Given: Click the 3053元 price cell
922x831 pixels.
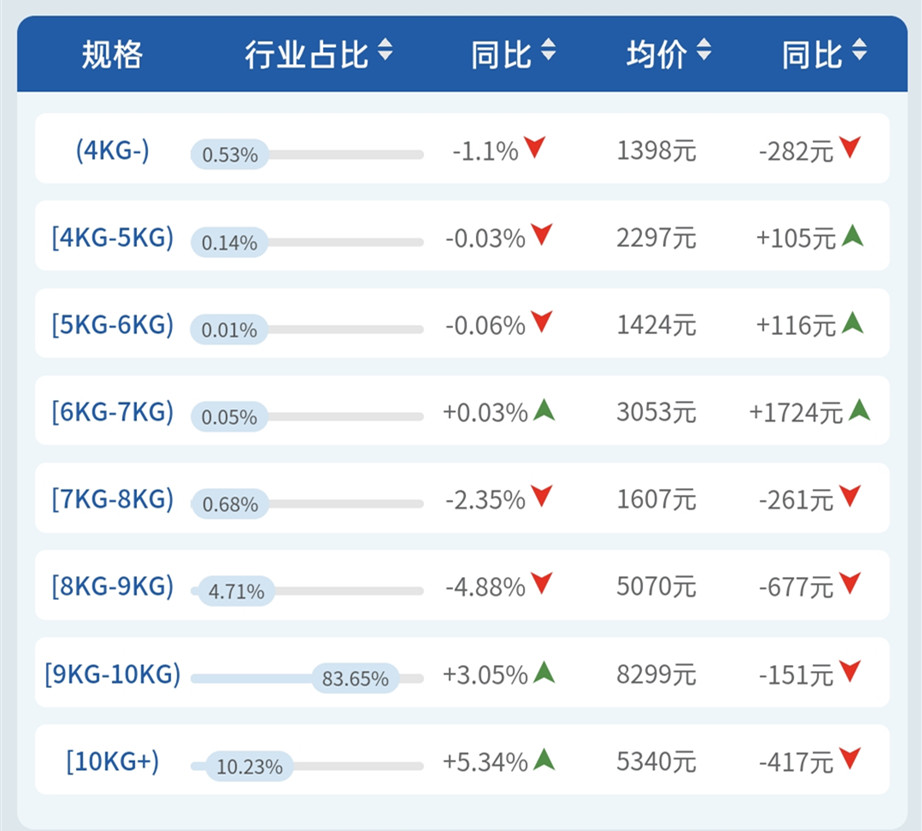Looking at the screenshot, I should point(656,412).
